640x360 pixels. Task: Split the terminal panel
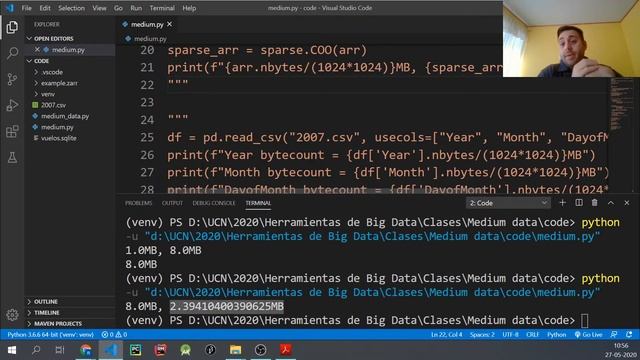579,203
